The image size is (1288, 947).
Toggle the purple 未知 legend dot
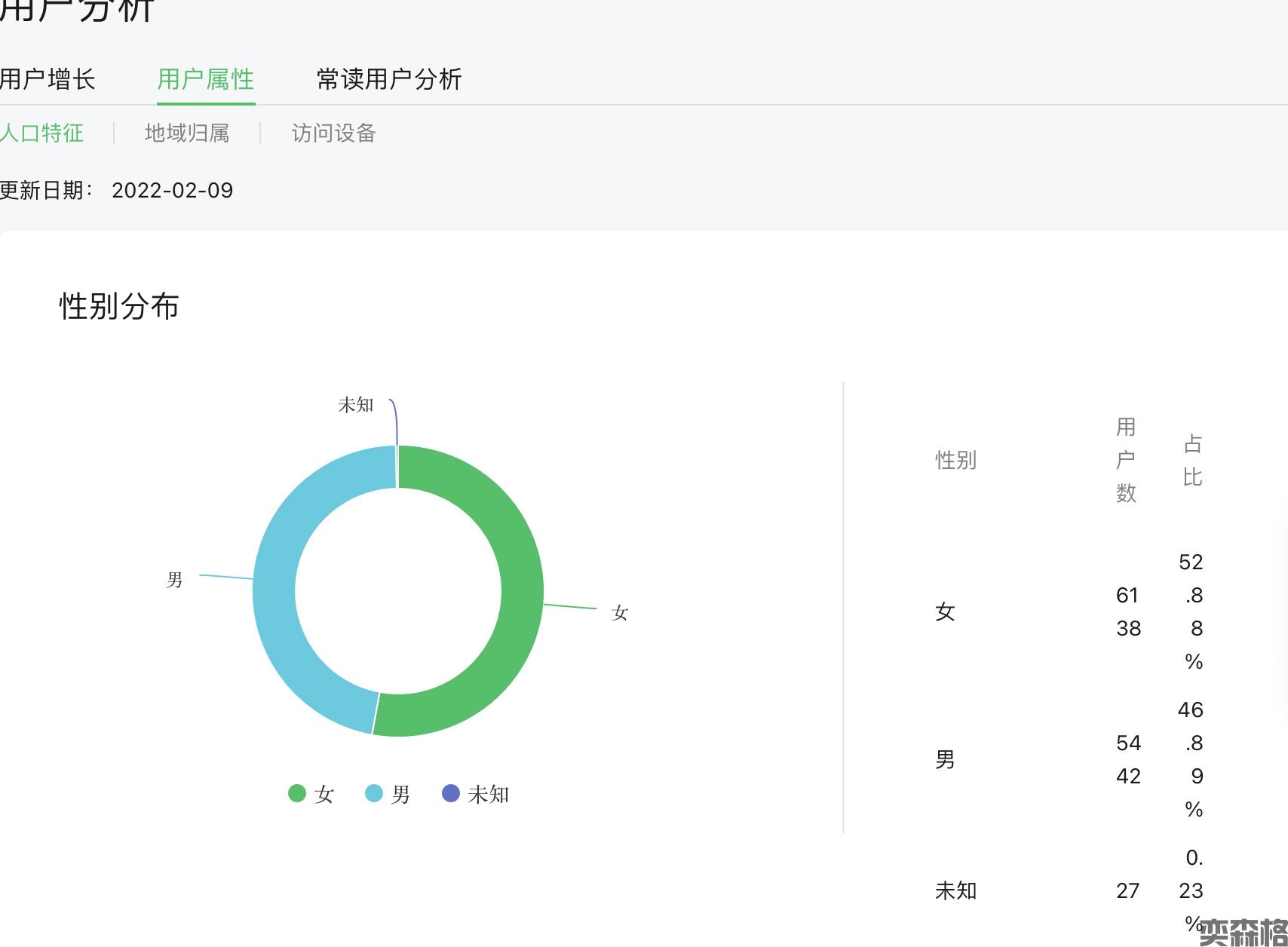pos(450,793)
